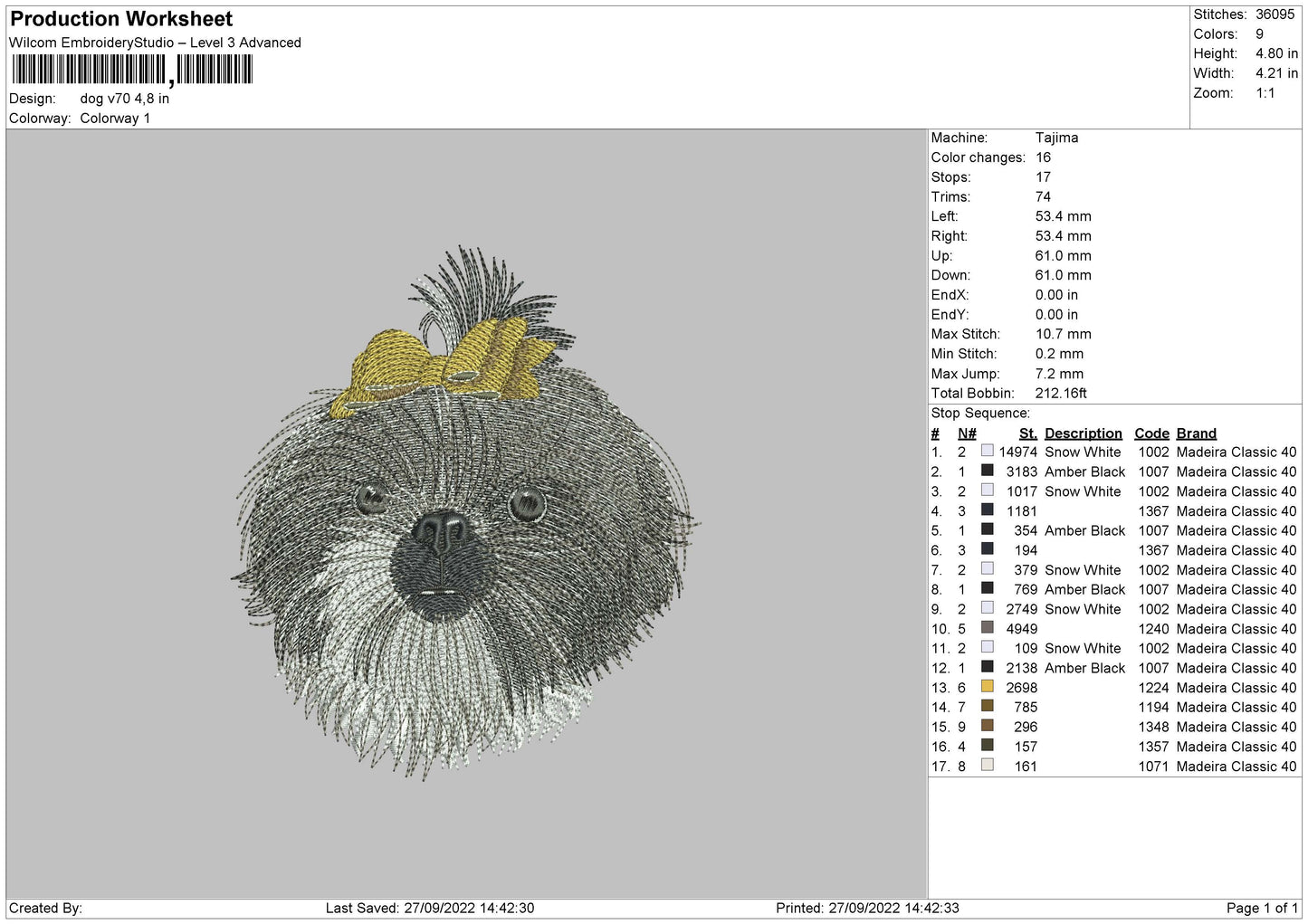Click the Min Stitch value 0.2 mm
1308x924 pixels.
coord(1059,354)
